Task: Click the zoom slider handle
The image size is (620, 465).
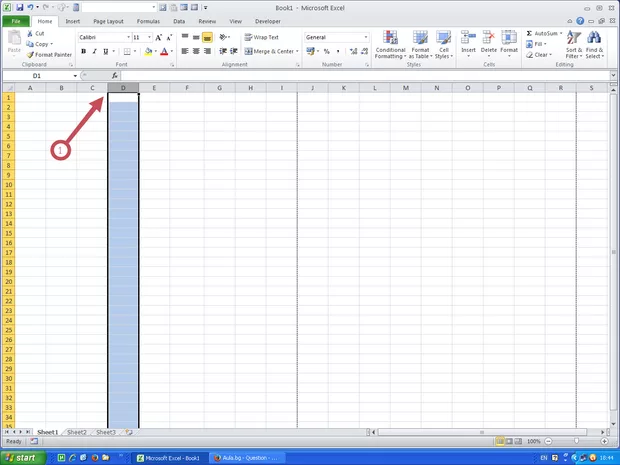Action: 577,441
